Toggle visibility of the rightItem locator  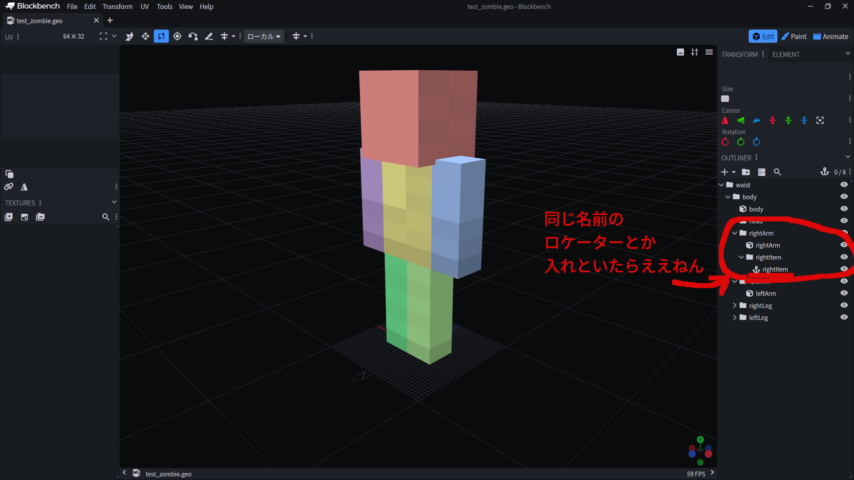pyautogui.click(x=844, y=269)
